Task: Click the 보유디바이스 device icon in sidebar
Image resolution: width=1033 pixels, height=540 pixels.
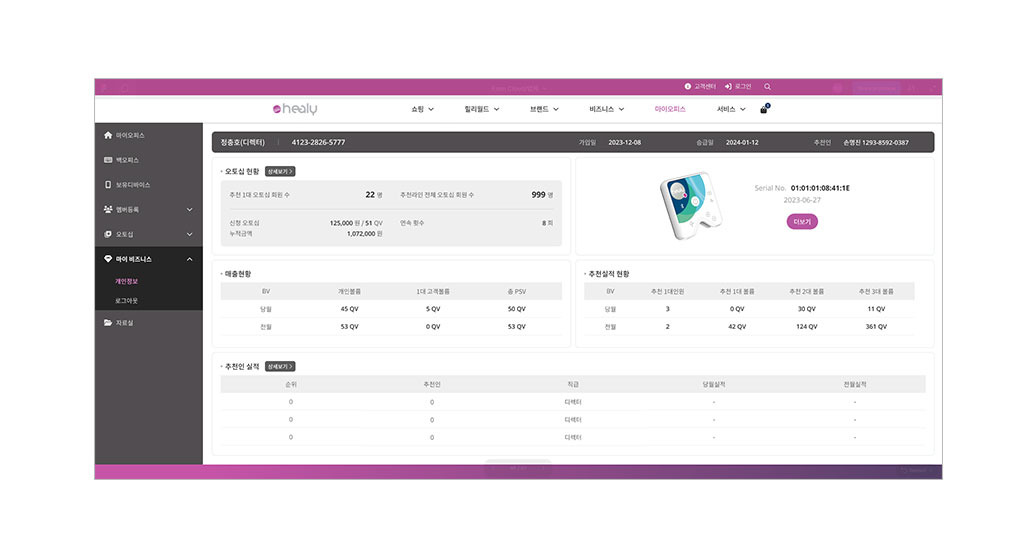Action: click(108, 185)
